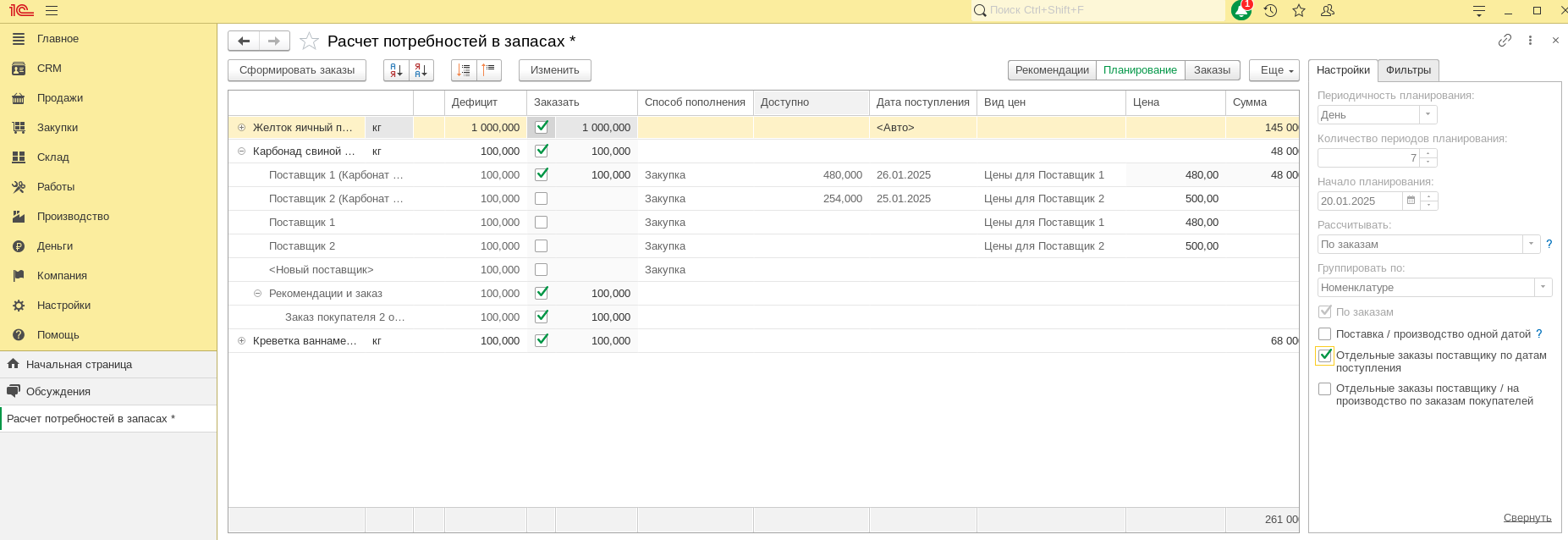The image size is (1568, 540).
Task: Expand the Креветка ваннаме tree row
Action: pos(241,341)
